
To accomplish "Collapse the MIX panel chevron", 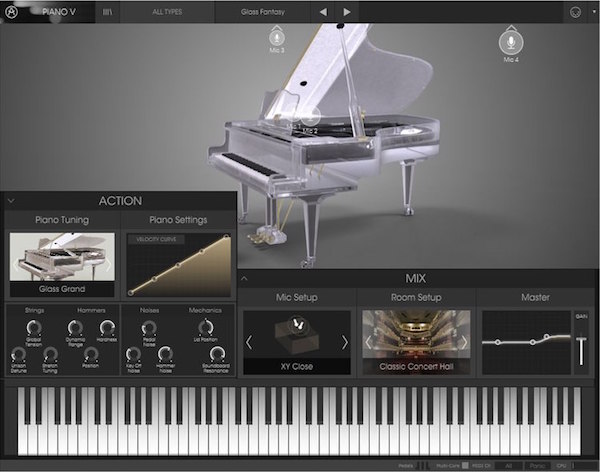I will pos(244,278).
